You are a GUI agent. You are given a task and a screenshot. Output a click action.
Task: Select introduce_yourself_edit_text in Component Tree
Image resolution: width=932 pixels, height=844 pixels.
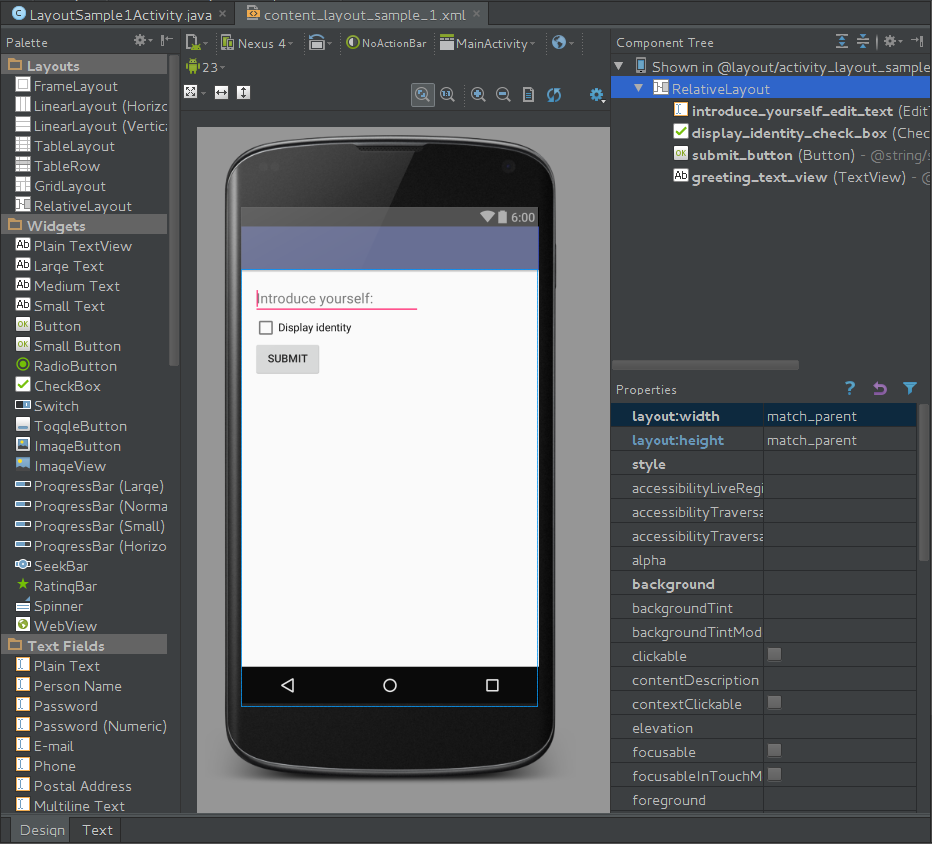pyautogui.click(x=792, y=111)
